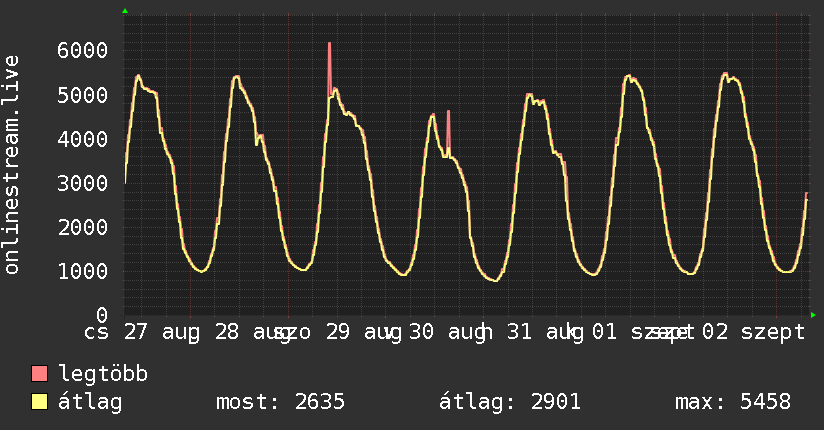Viewport: 824px width, 430px height.
Task: Click the cs 27 aug date label
Action: (142, 332)
